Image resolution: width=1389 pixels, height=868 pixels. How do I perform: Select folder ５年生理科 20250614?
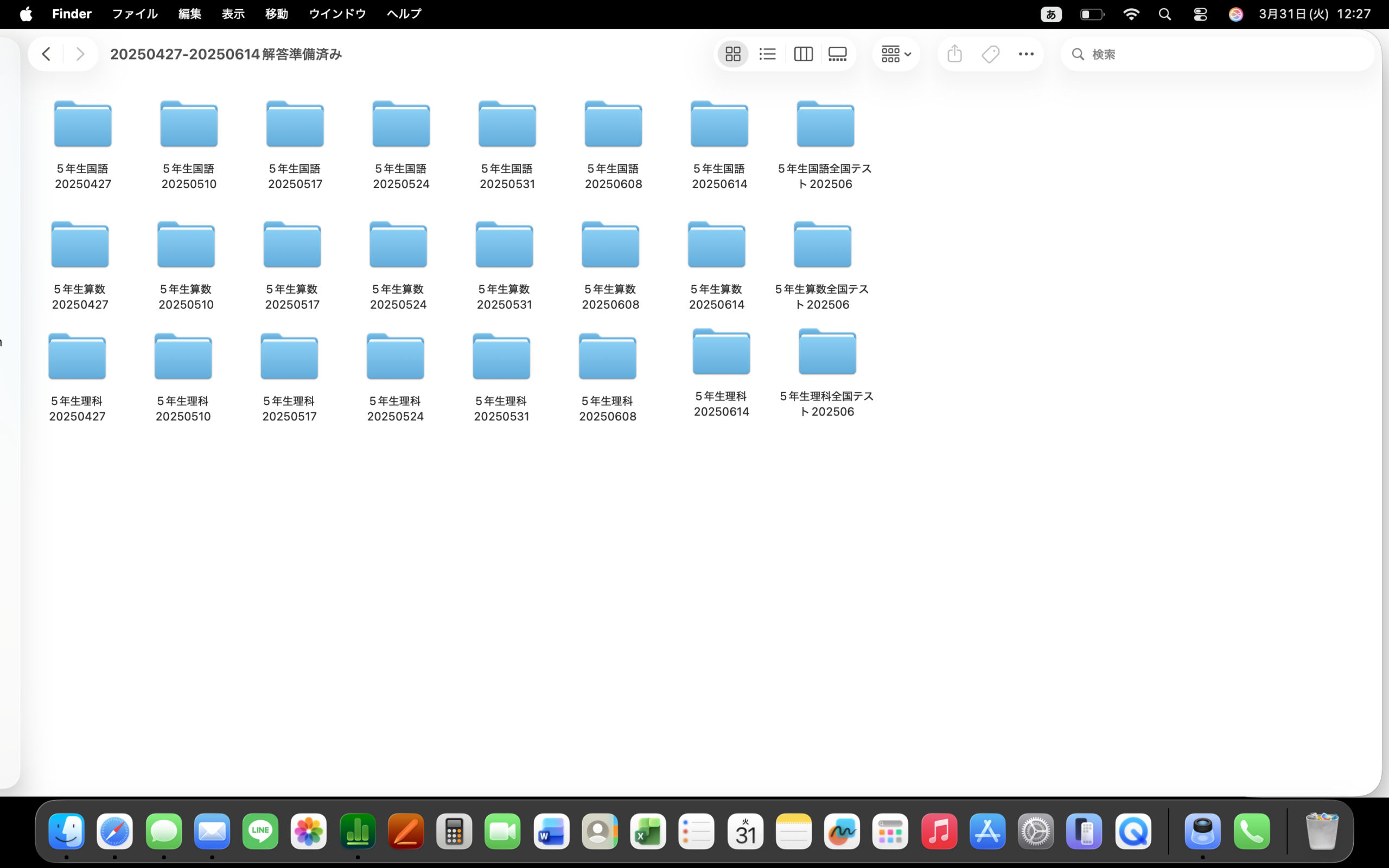pos(721,353)
